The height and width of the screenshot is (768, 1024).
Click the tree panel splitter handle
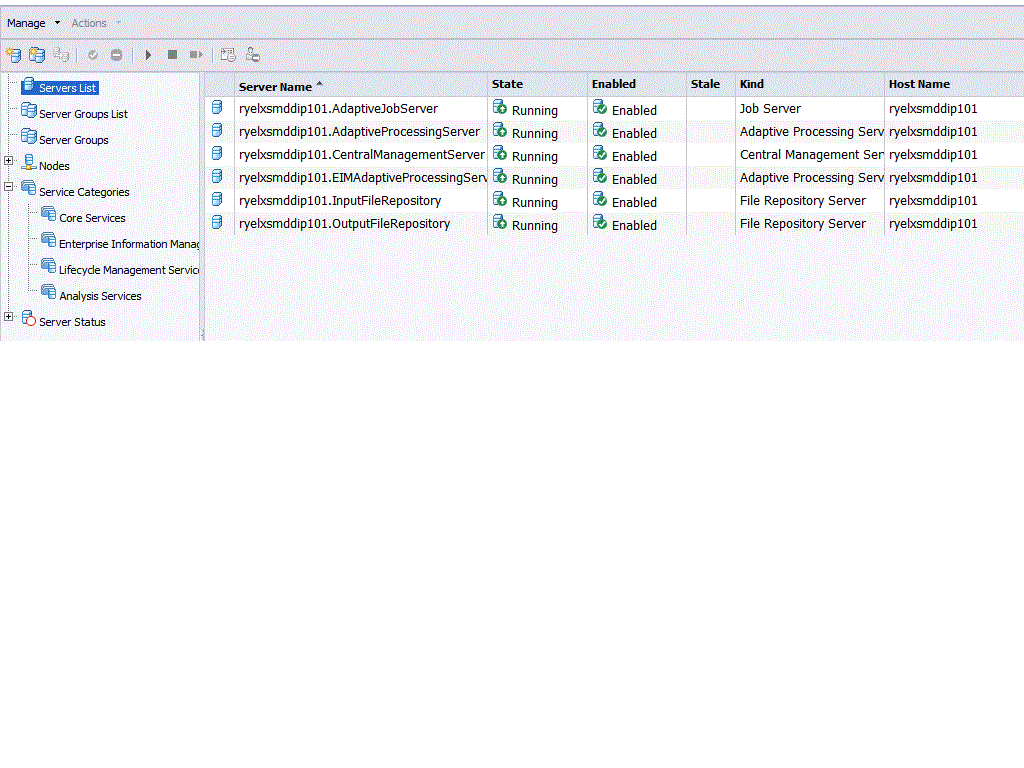click(x=202, y=335)
